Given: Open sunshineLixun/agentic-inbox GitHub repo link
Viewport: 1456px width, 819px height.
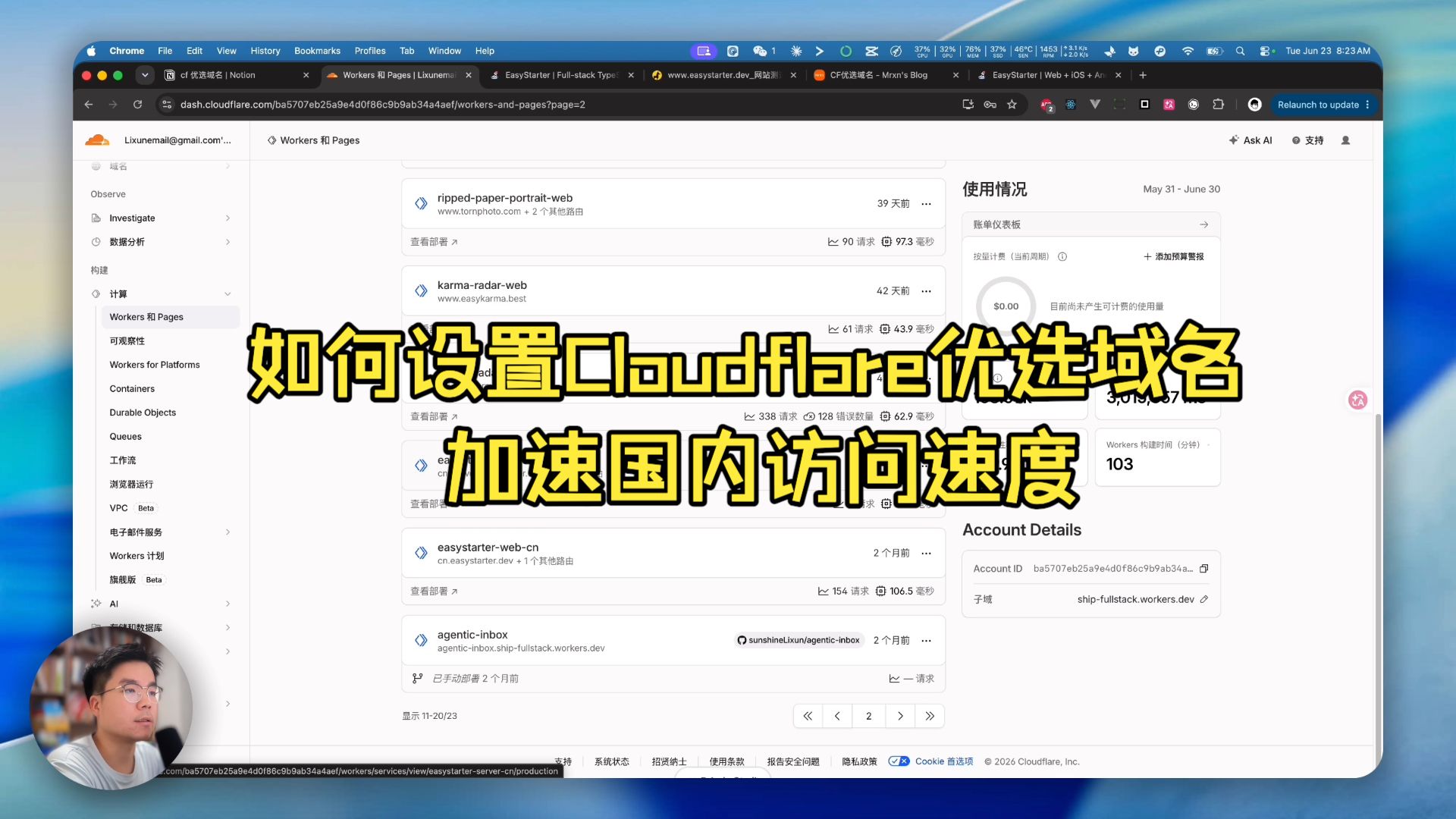Looking at the screenshot, I should pos(798,640).
